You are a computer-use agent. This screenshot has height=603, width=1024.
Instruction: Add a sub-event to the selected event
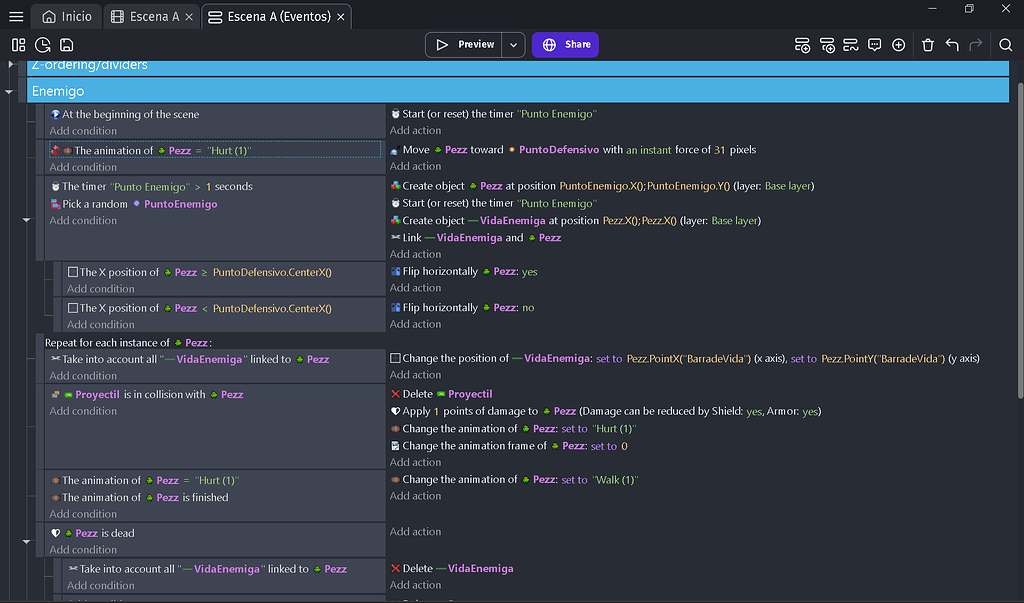pyautogui.click(x=827, y=45)
